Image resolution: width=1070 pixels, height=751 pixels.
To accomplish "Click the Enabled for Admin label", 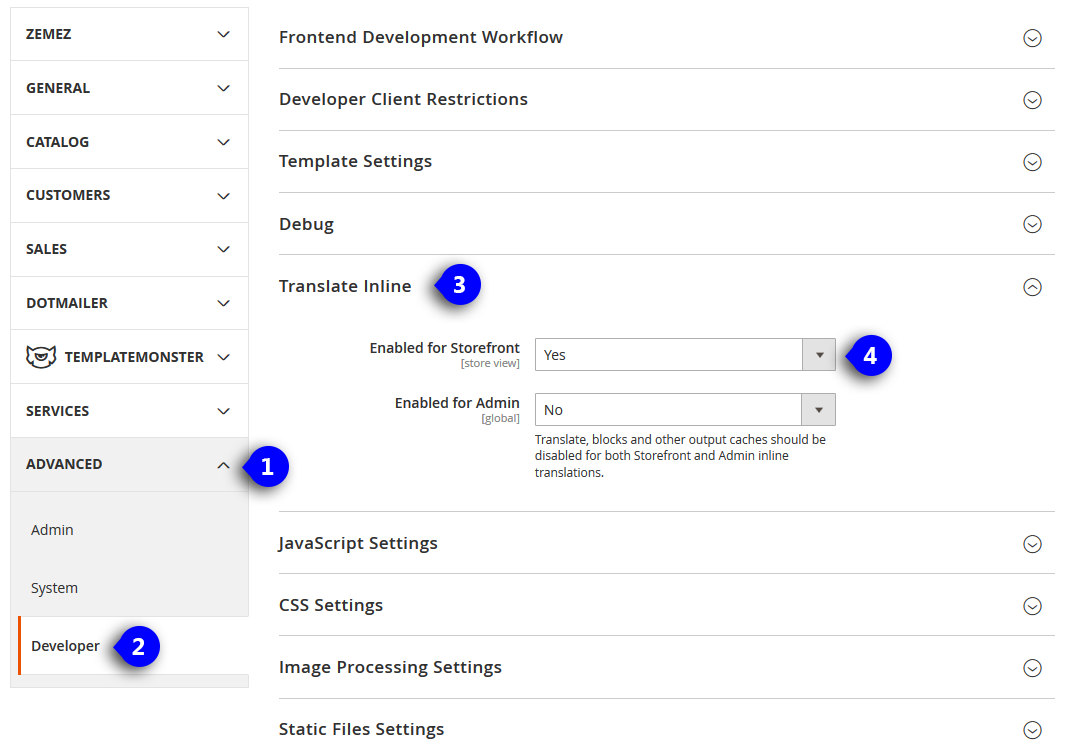I will pyautogui.click(x=457, y=403).
